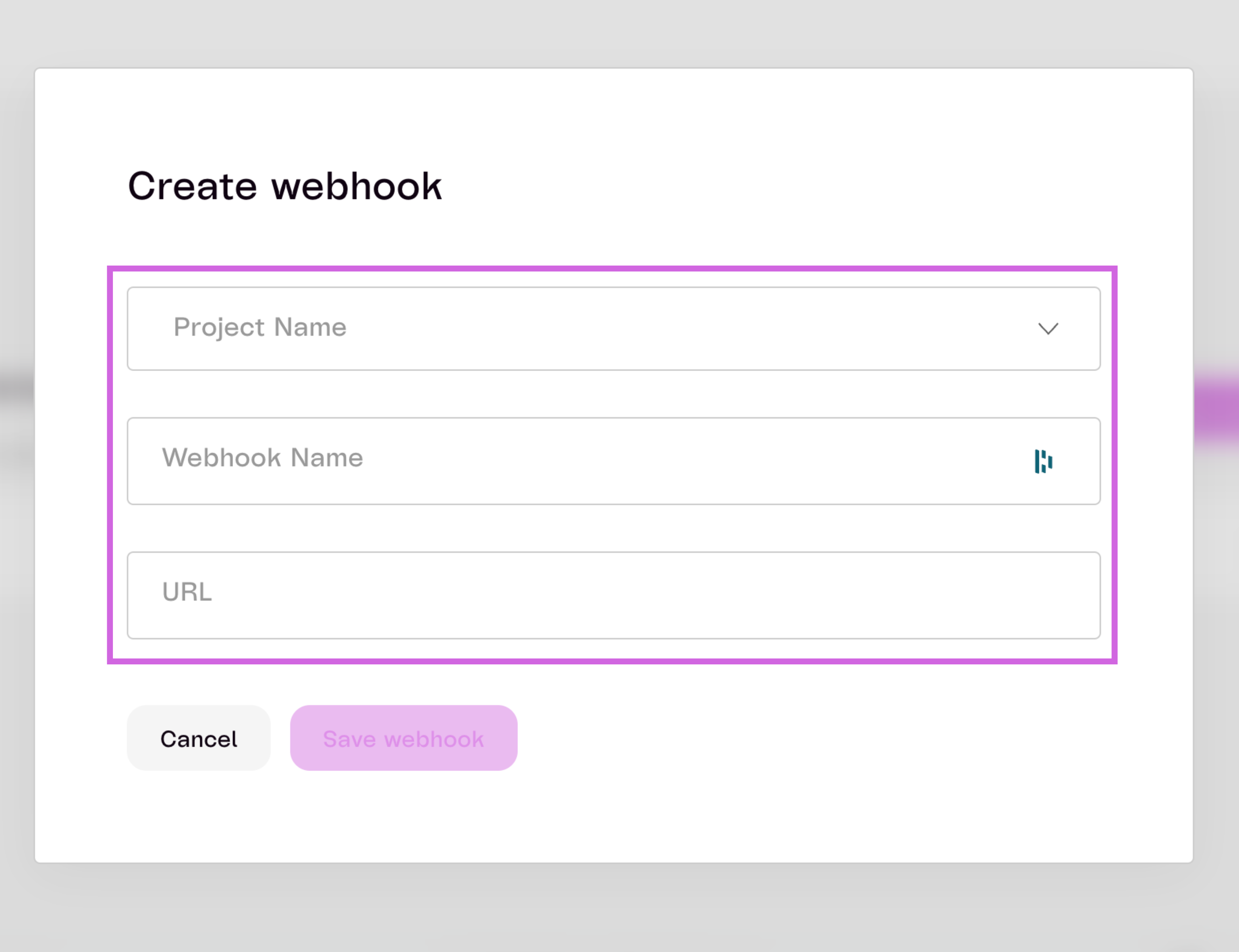Click the empty area right of Webhook Name text
Viewport: 1239px width, 952px height.
[697, 461]
